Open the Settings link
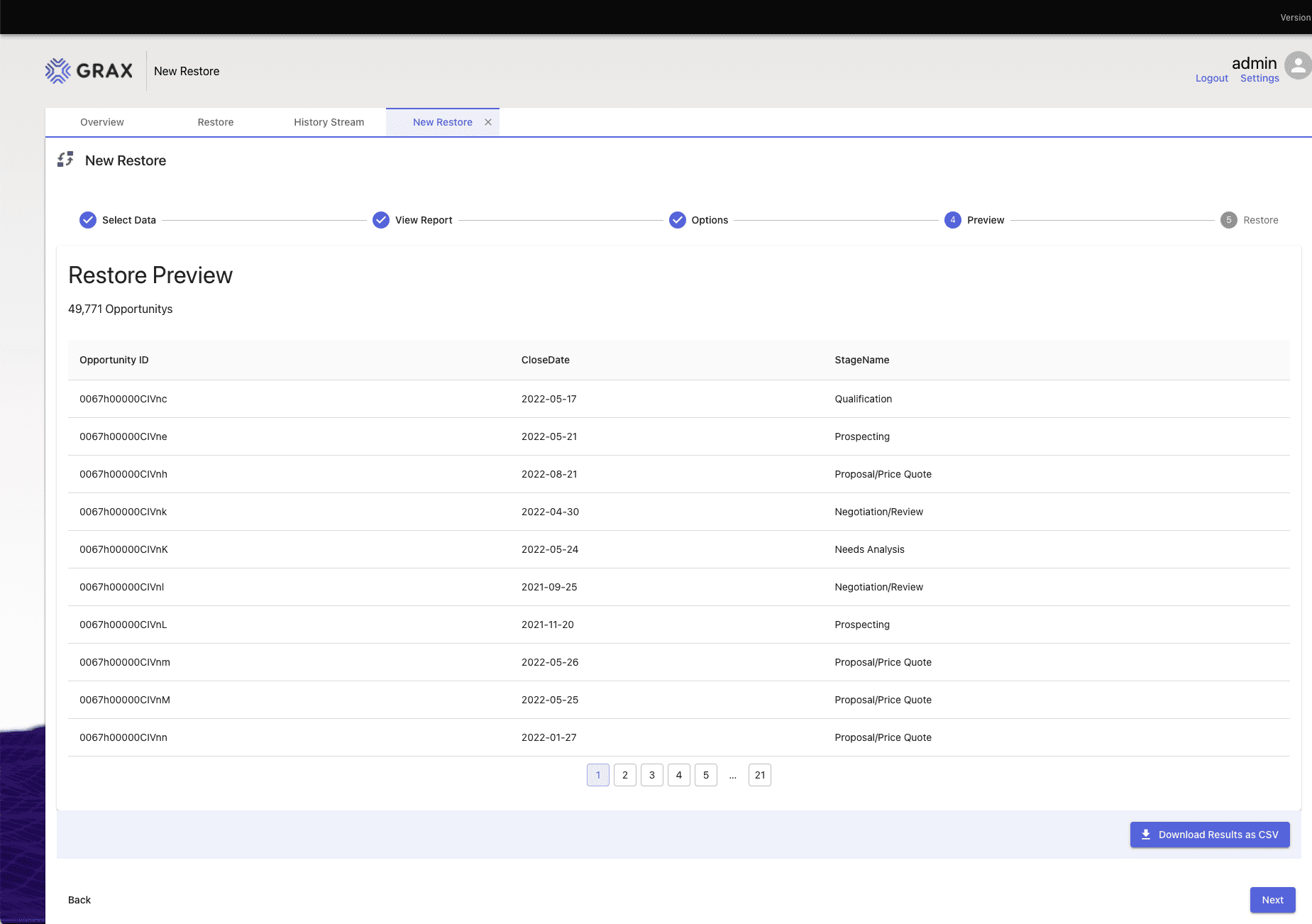The height and width of the screenshot is (924, 1312). click(x=1259, y=78)
